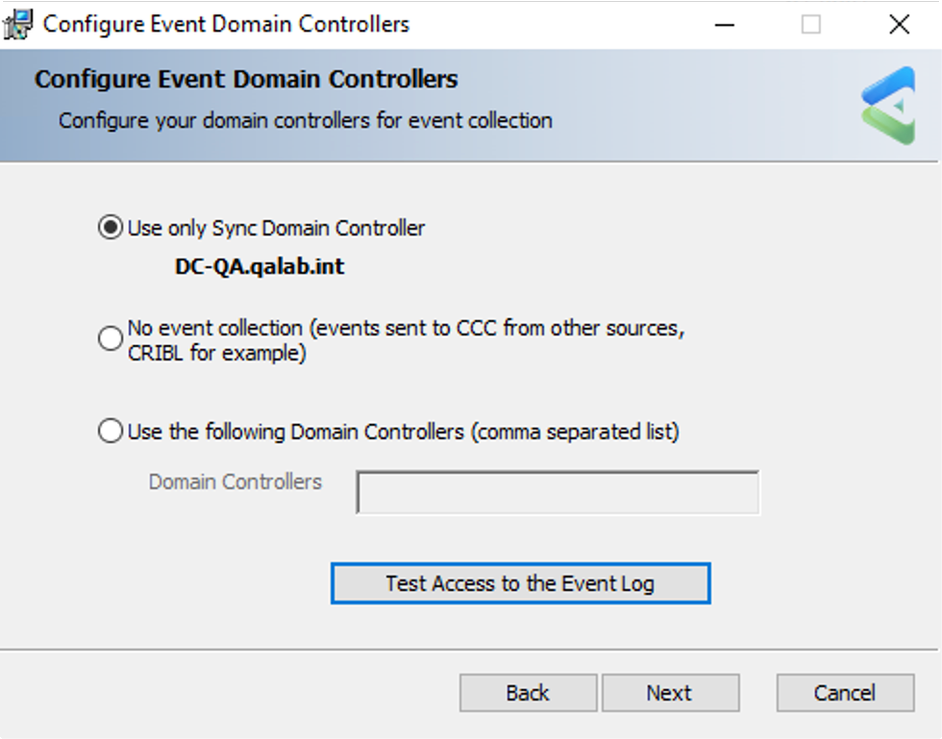Click the 'Test Access to the Event Log' button

coord(520,583)
